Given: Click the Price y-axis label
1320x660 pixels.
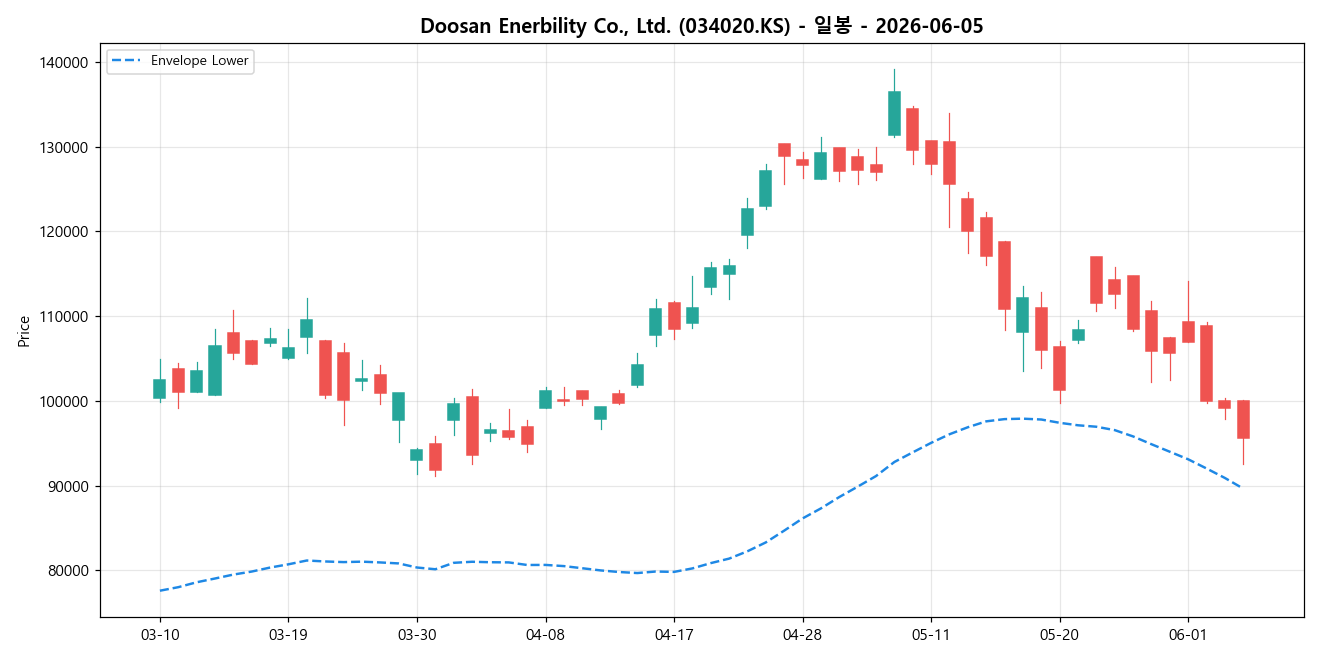Looking at the screenshot, I should tap(24, 331).
